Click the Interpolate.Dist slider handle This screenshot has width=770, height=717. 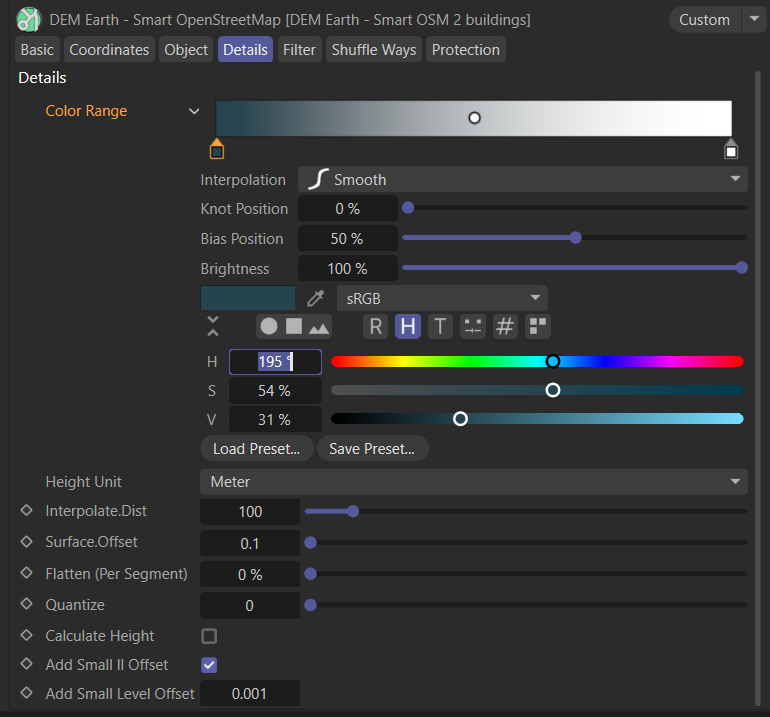coord(353,511)
